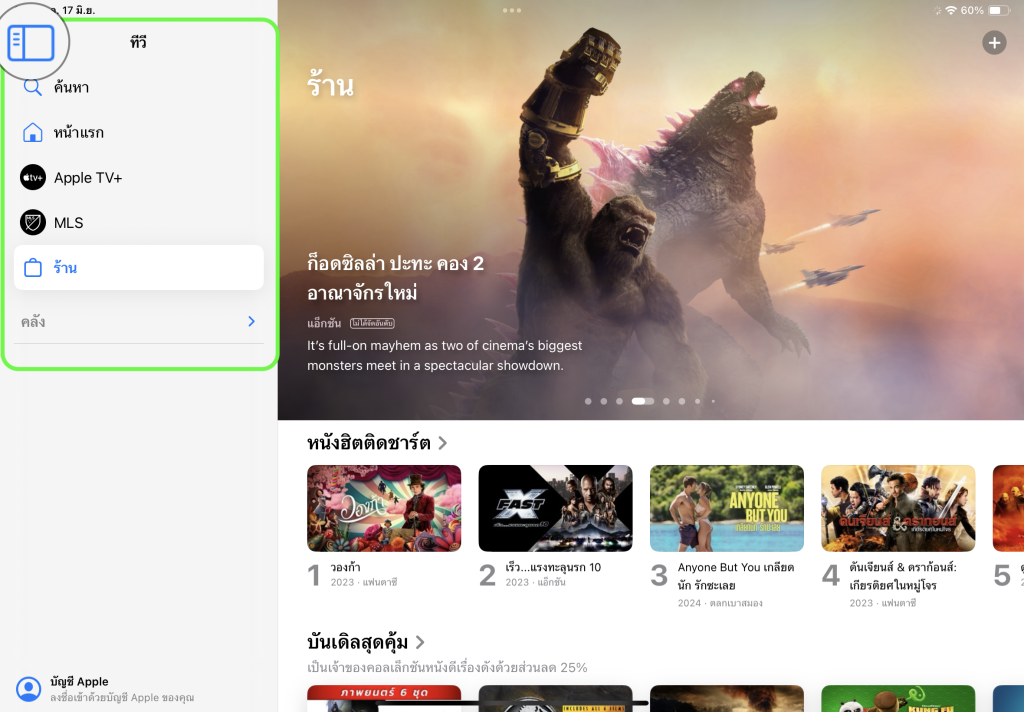The height and width of the screenshot is (712, 1024).
Task: Click the search magnifier icon
Action: pos(33,87)
